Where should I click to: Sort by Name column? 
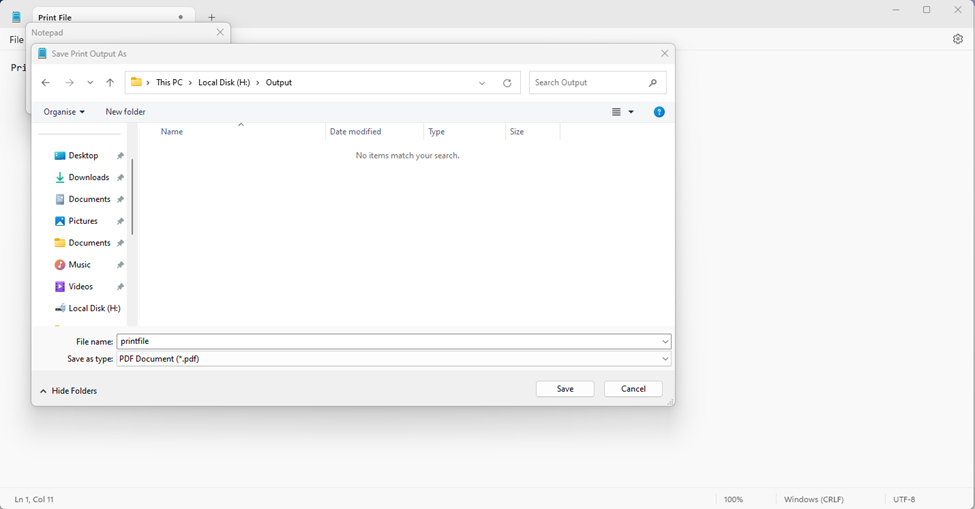tap(172, 132)
